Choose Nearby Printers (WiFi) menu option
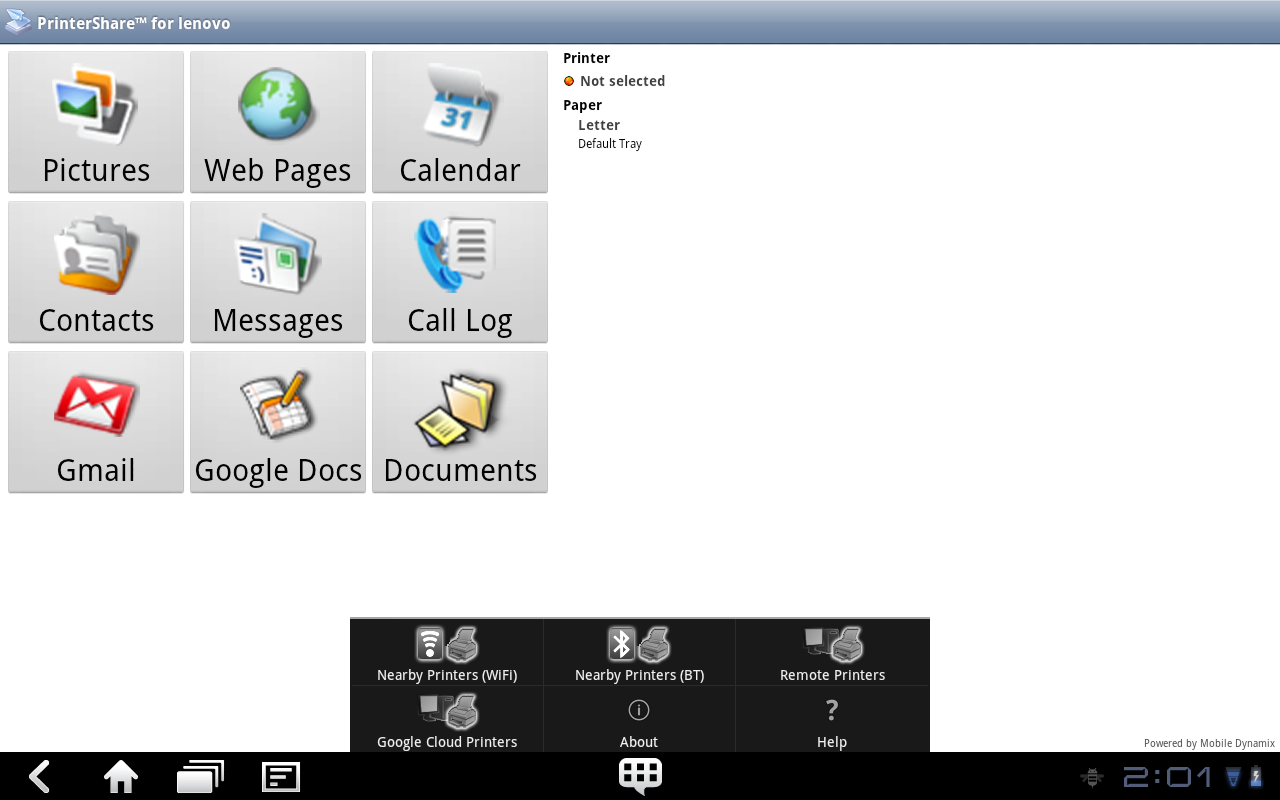Viewport: 1280px width, 800px height. (447, 653)
